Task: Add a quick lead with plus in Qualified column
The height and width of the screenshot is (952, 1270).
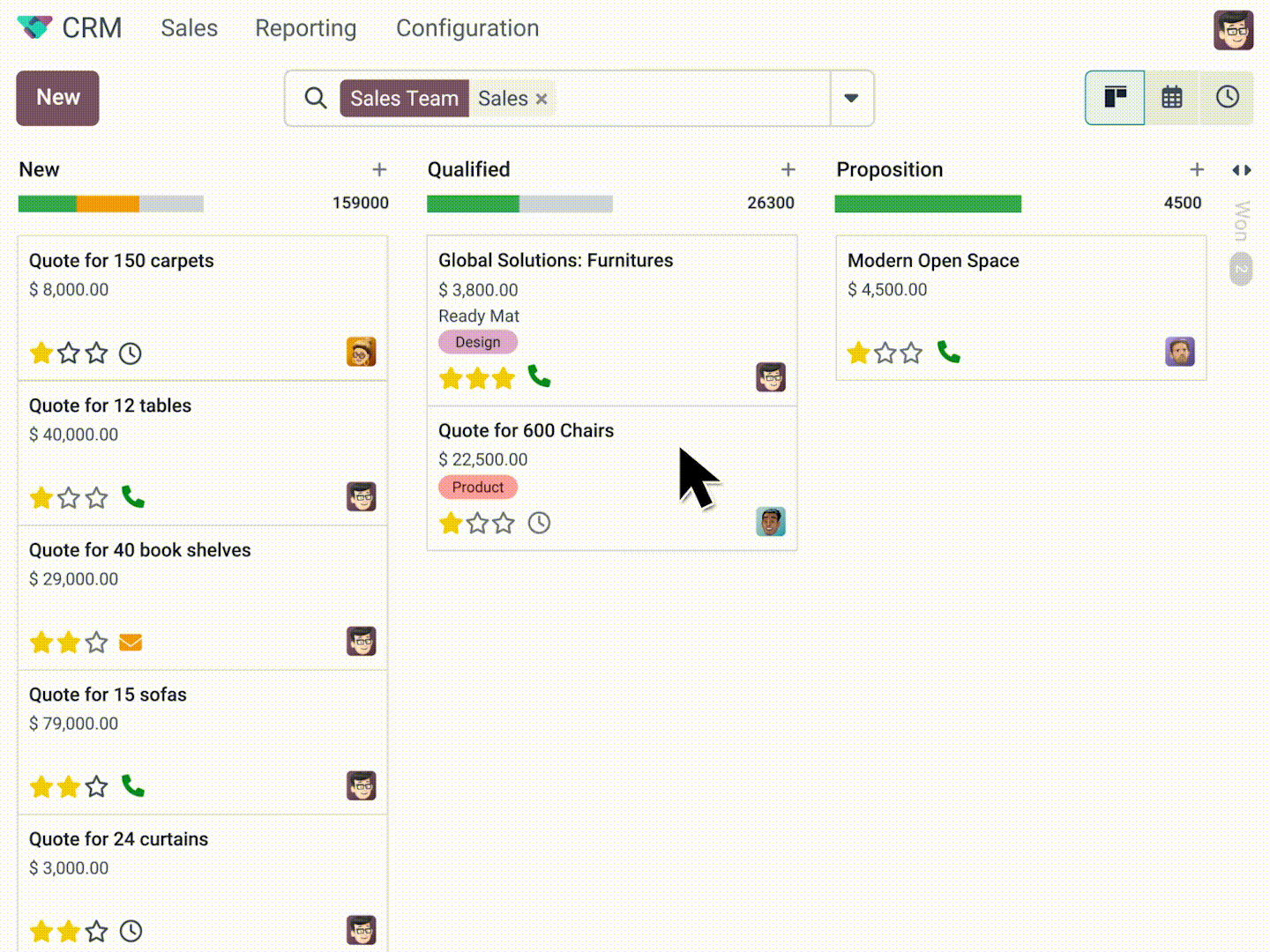Action: click(788, 169)
